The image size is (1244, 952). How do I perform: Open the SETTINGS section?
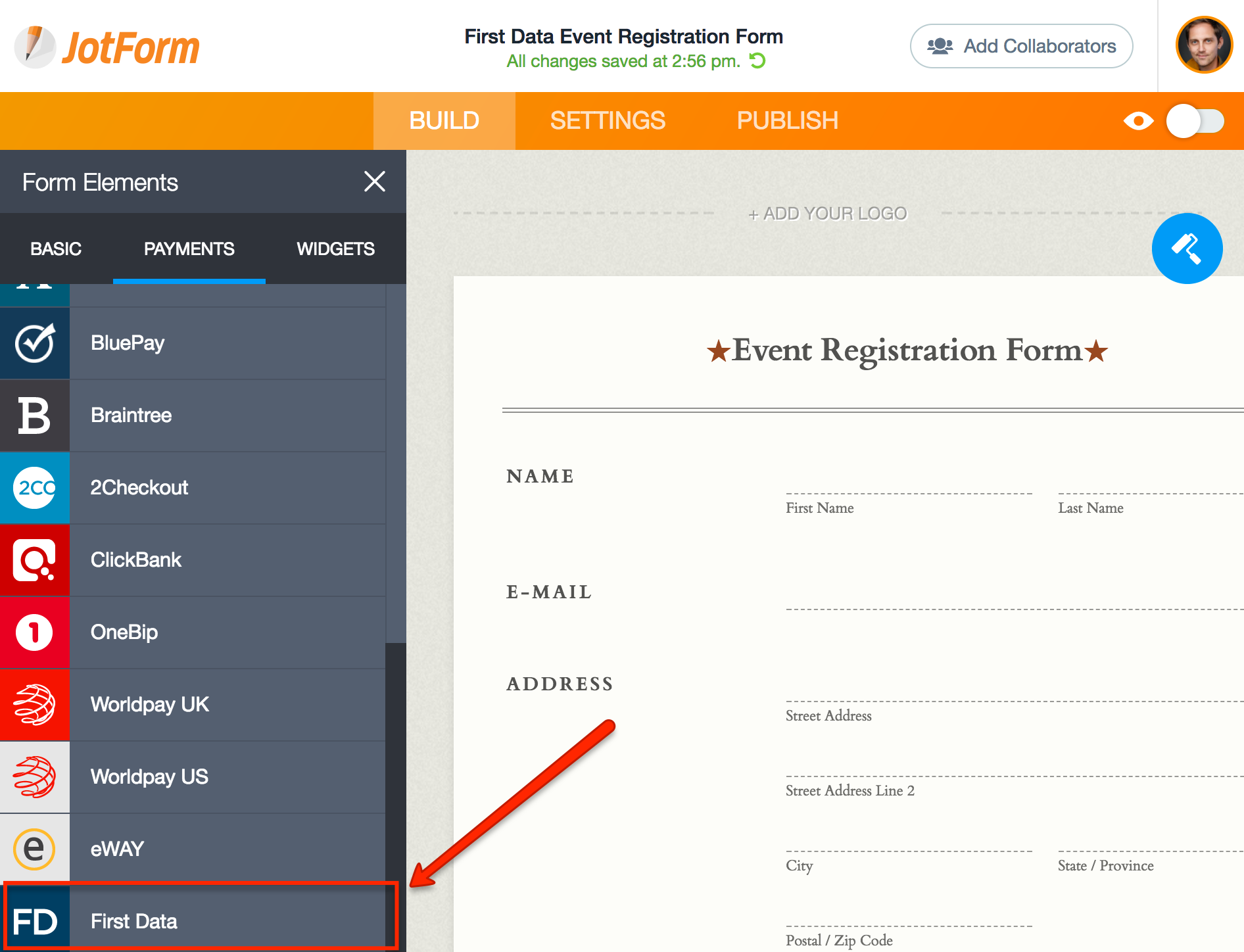click(x=608, y=121)
